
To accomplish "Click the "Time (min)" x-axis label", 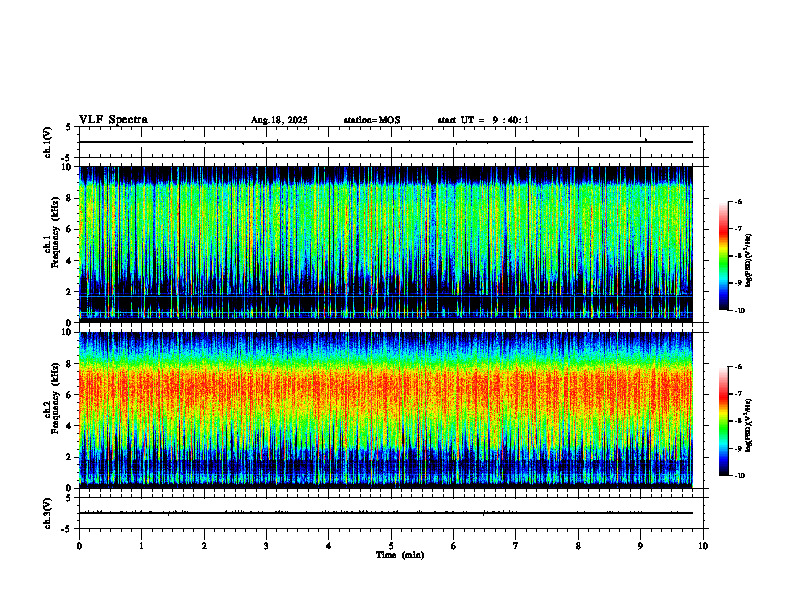I will click(x=400, y=555).
